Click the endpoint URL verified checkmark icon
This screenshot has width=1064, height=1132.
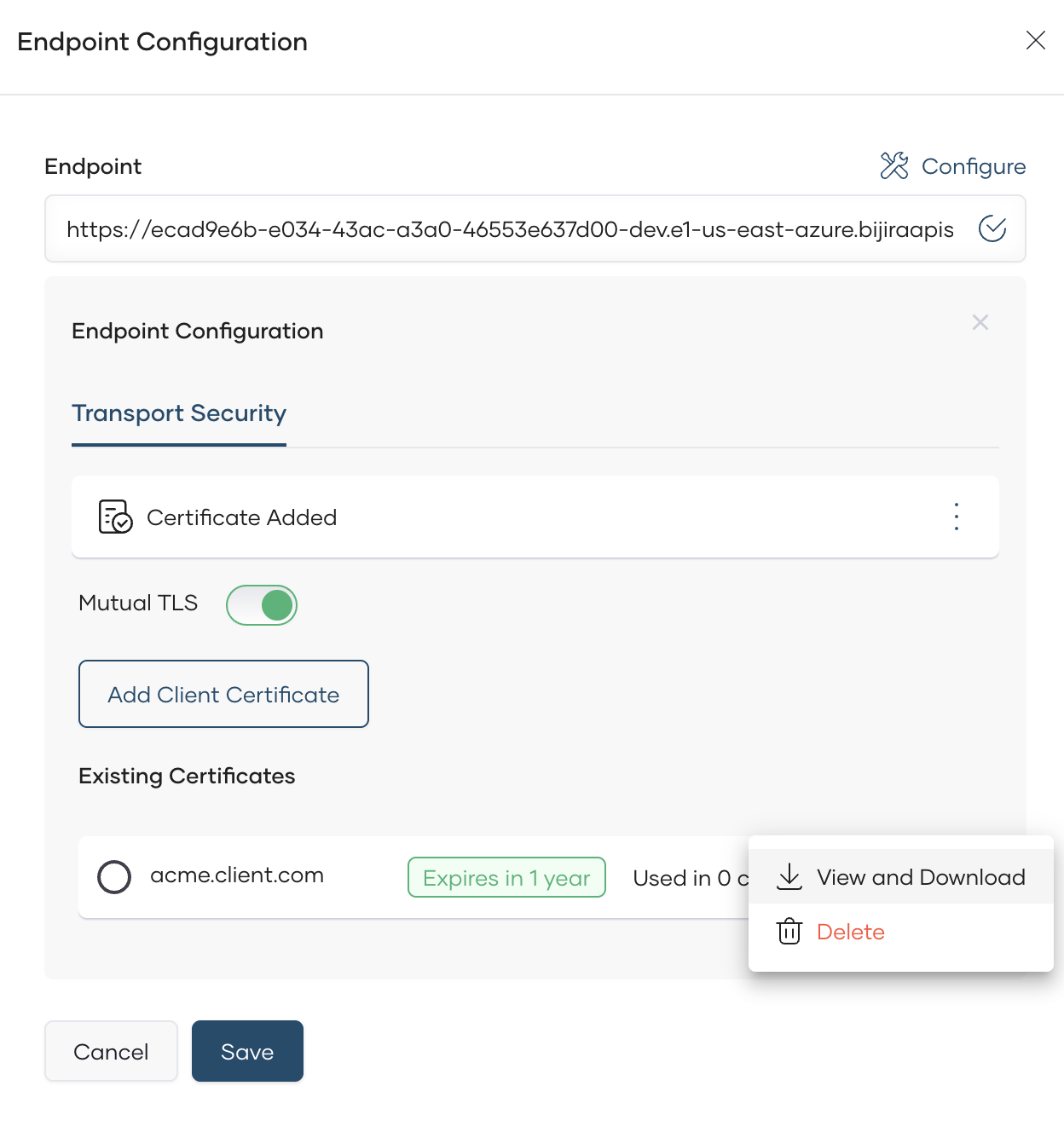tap(992, 228)
